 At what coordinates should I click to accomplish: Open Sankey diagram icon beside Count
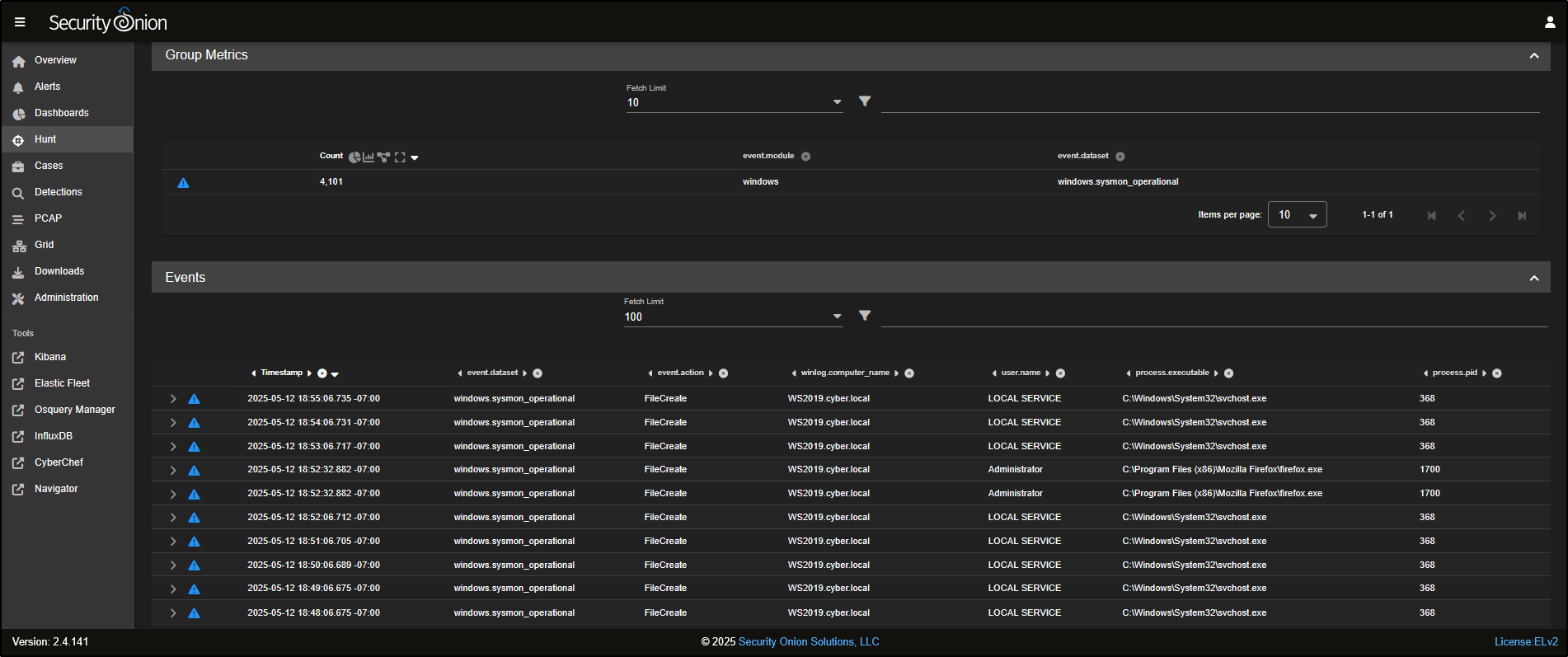(383, 157)
